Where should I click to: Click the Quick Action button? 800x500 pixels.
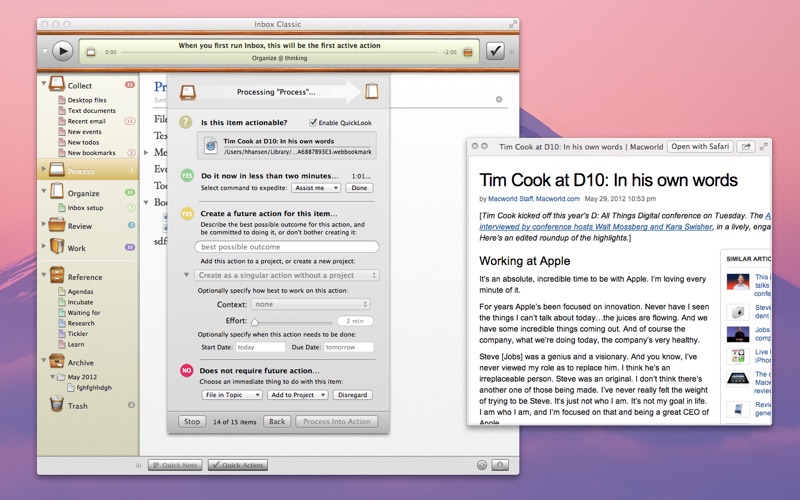[x=238, y=465]
